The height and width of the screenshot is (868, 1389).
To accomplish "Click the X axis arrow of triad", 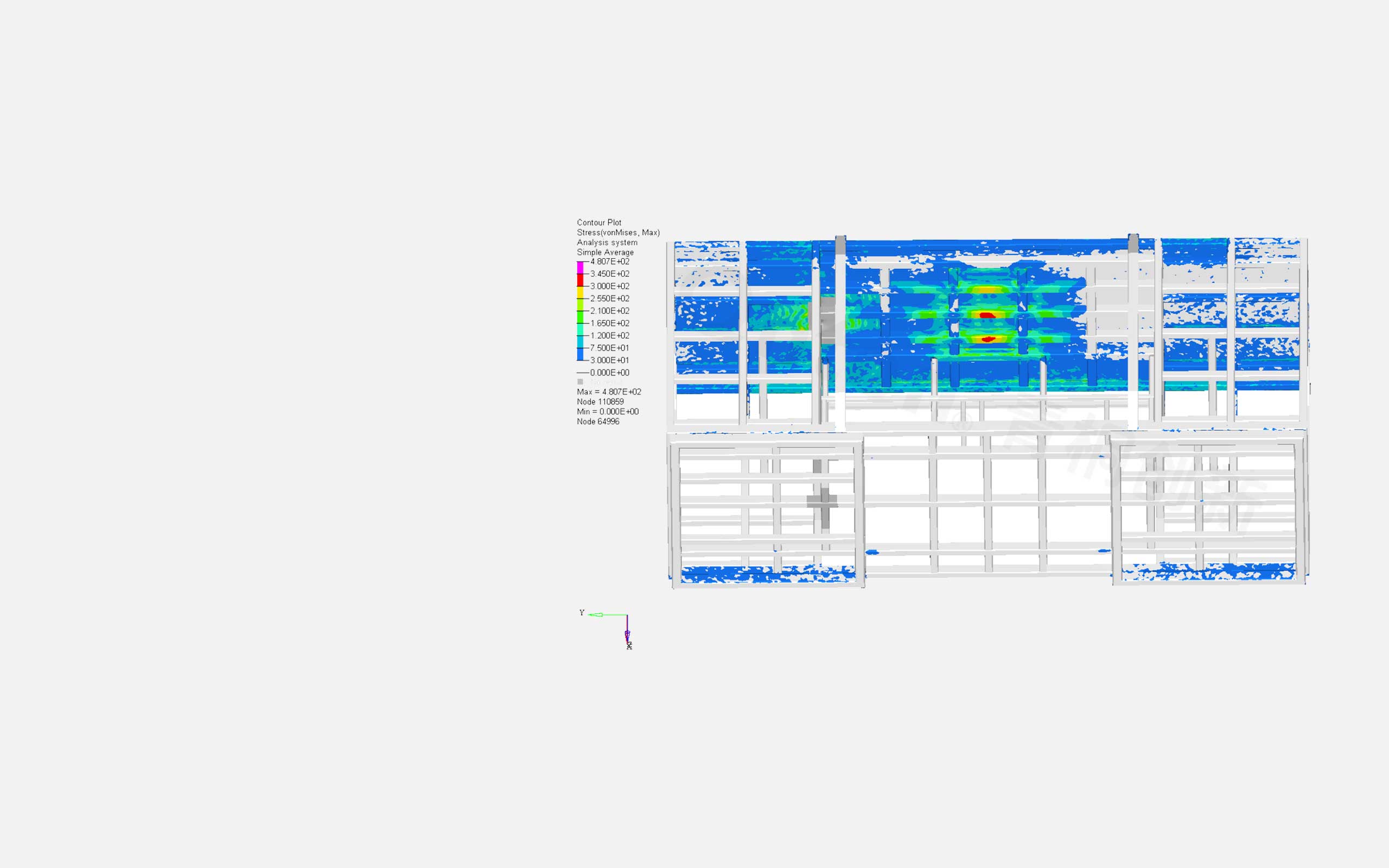I will (627, 634).
